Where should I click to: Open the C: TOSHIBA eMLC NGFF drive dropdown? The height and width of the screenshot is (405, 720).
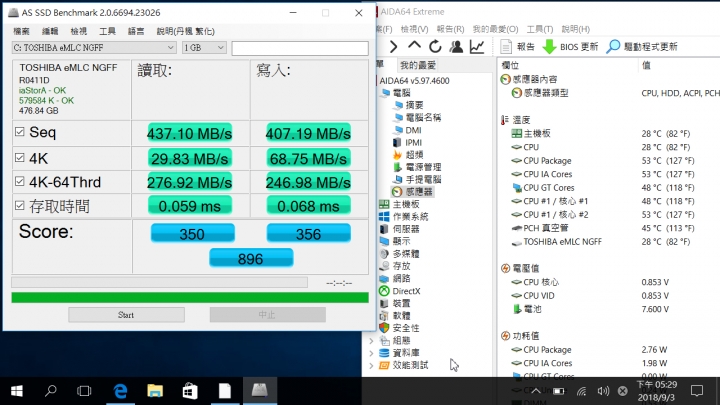pos(94,48)
